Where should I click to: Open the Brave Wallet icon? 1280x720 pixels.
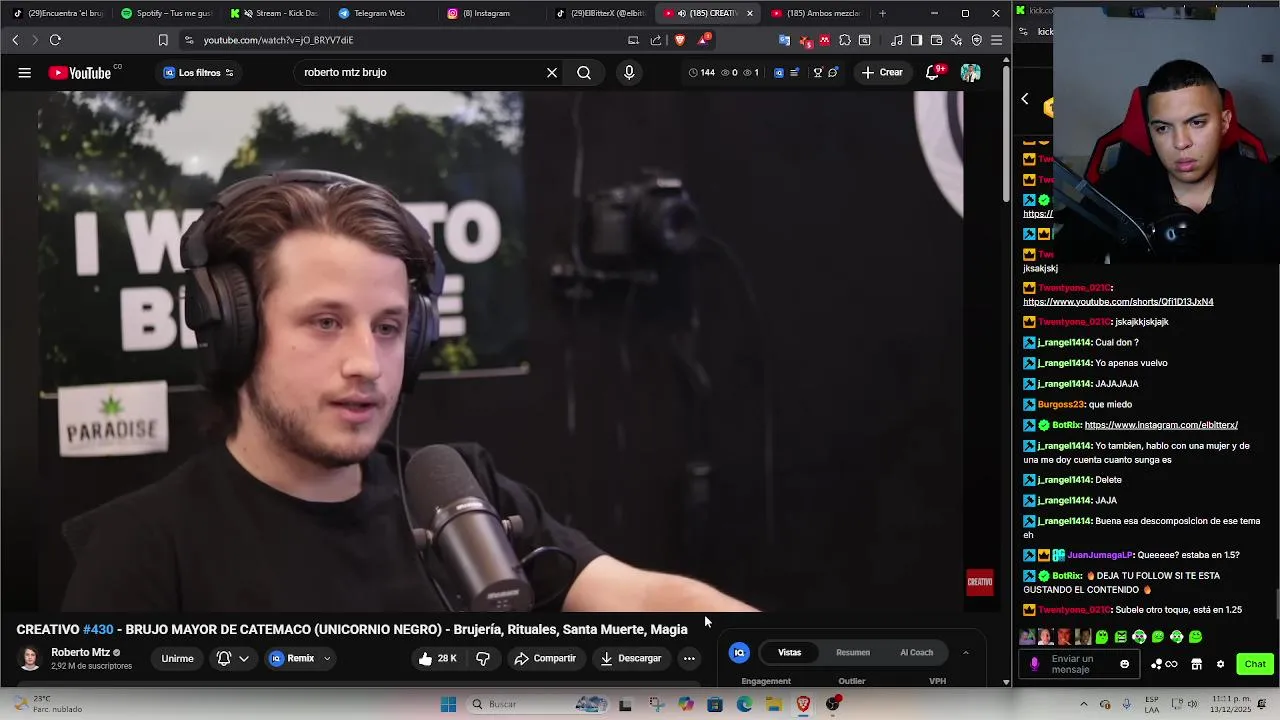point(936,40)
